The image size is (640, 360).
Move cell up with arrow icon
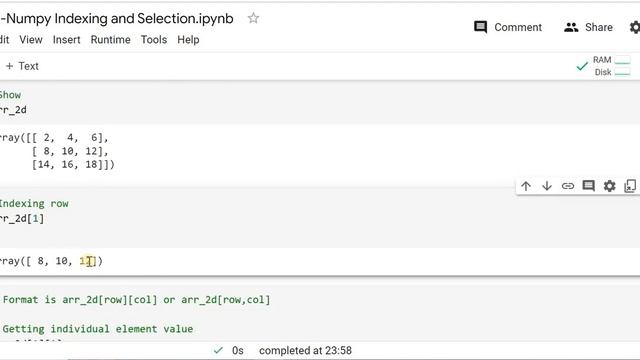coord(526,186)
